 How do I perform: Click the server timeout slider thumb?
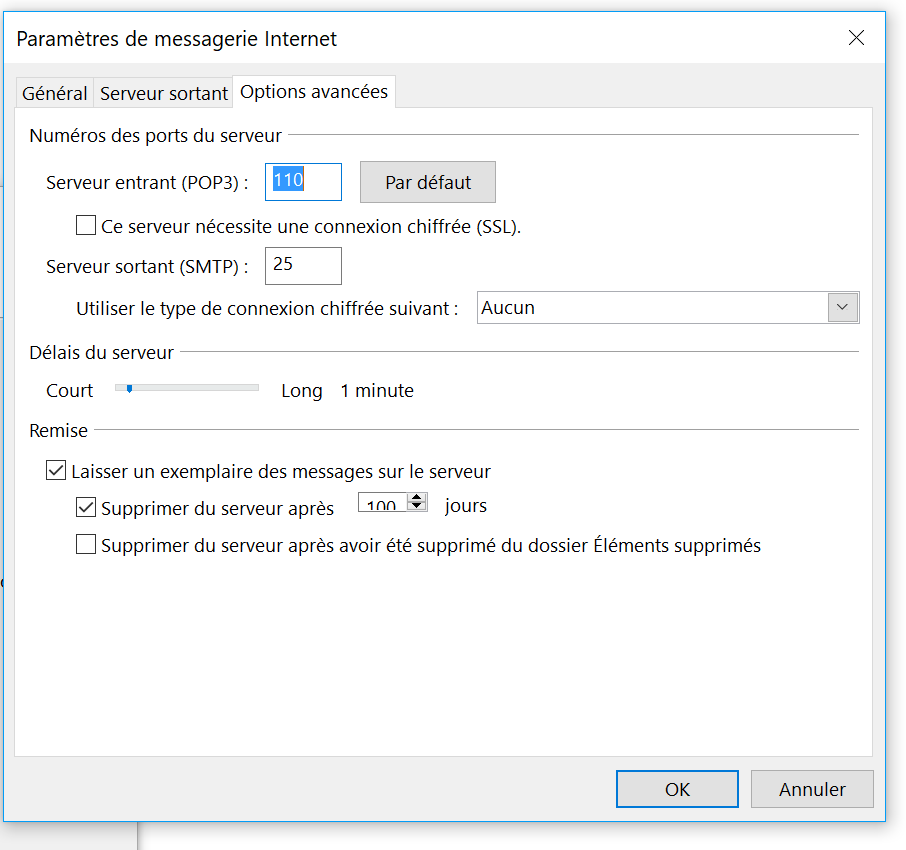pyautogui.click(x=129, y=389)
